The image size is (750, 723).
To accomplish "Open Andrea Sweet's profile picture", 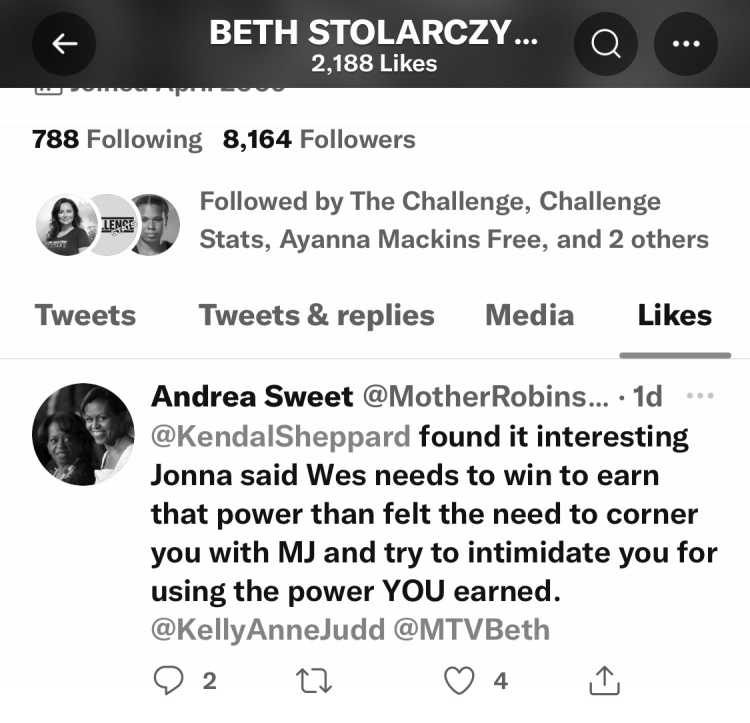I will pos(83,434).
